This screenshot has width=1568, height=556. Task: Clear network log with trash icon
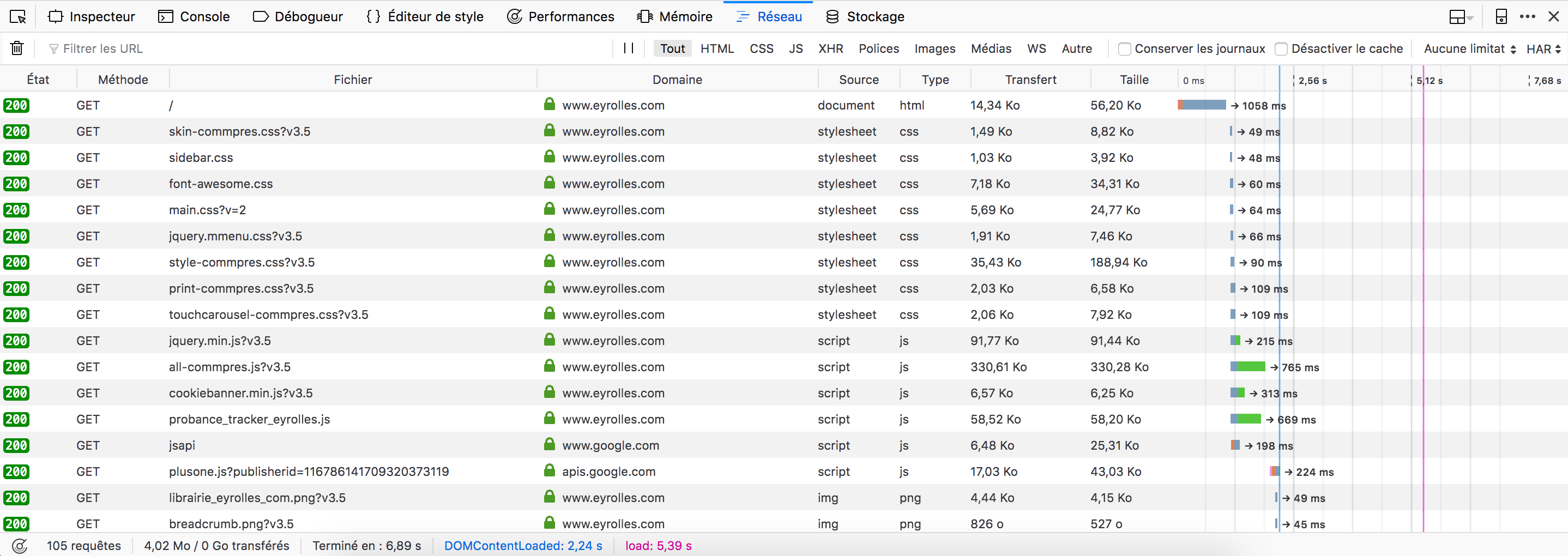click(17, 48)
